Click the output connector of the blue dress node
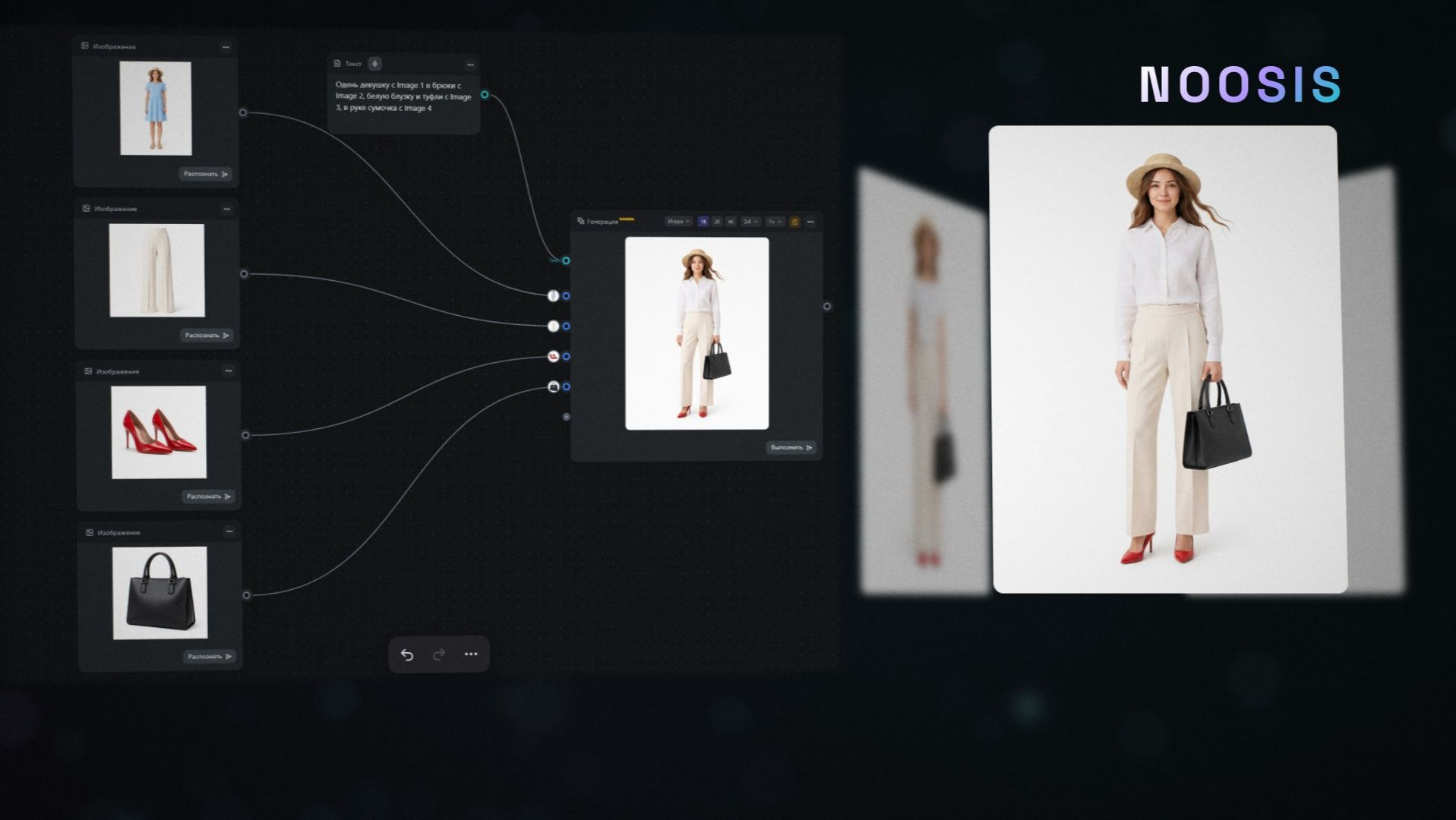This screenshot has height=820, width=1456. [243, 112]
